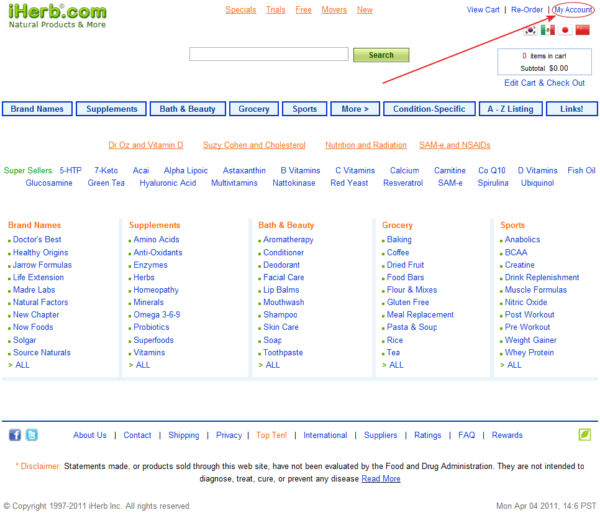Open Nutrition and Radiation link
Screen dimensions: 600x515
[x=366, y=145]
